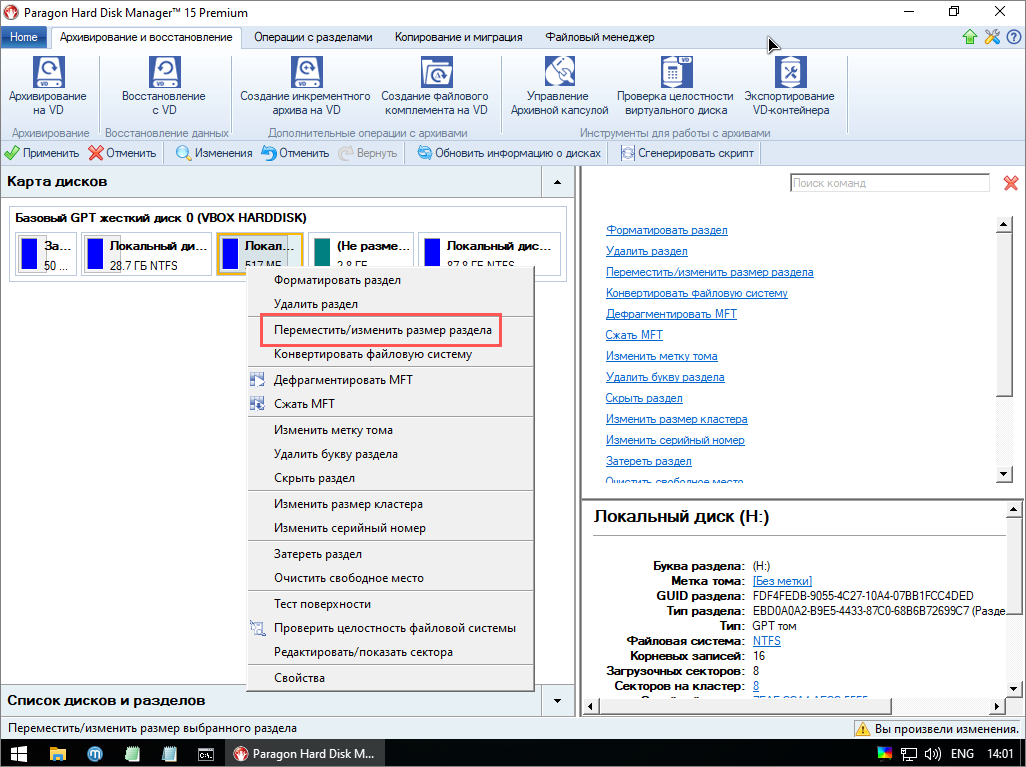Open the Изменения view in toolbar
The image size is (1026, 767).
[214, 153]
